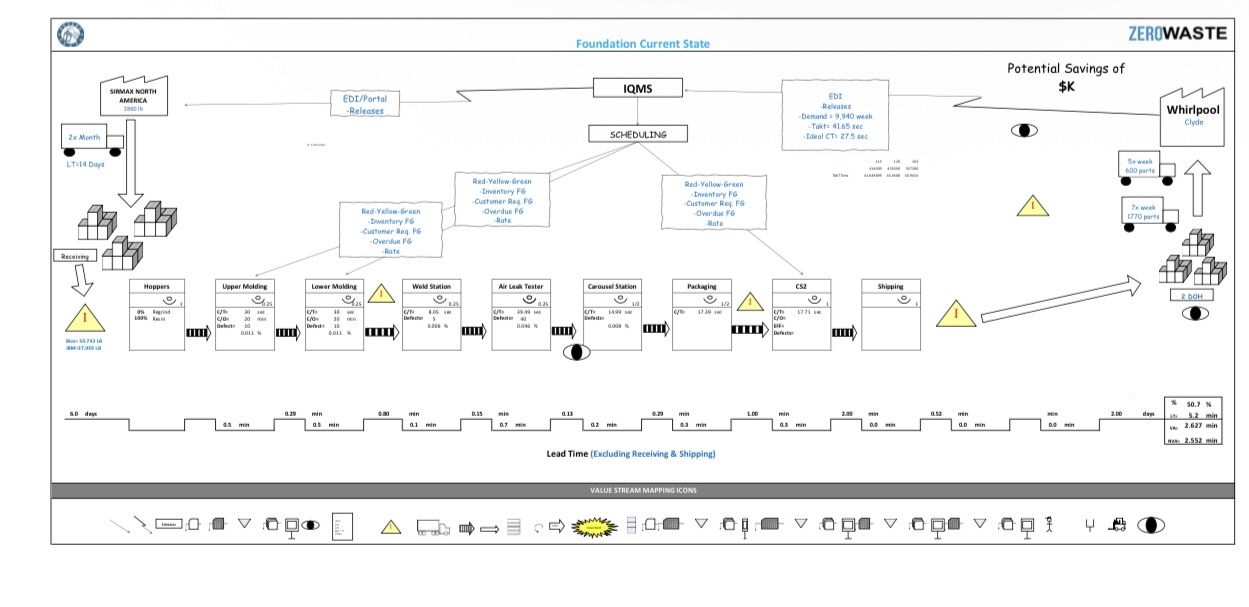The height and width of the screenshot is (607, 1249).
Task: Click the ZEROWASTE logo
Action: click(1177, 33)
